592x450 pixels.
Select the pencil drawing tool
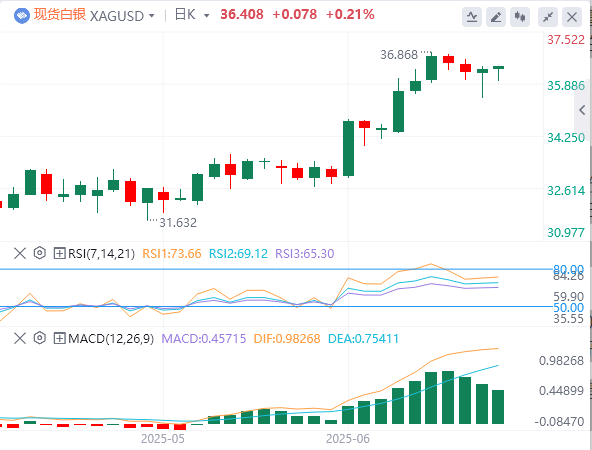pyautogui.click(x=496, y=17)
